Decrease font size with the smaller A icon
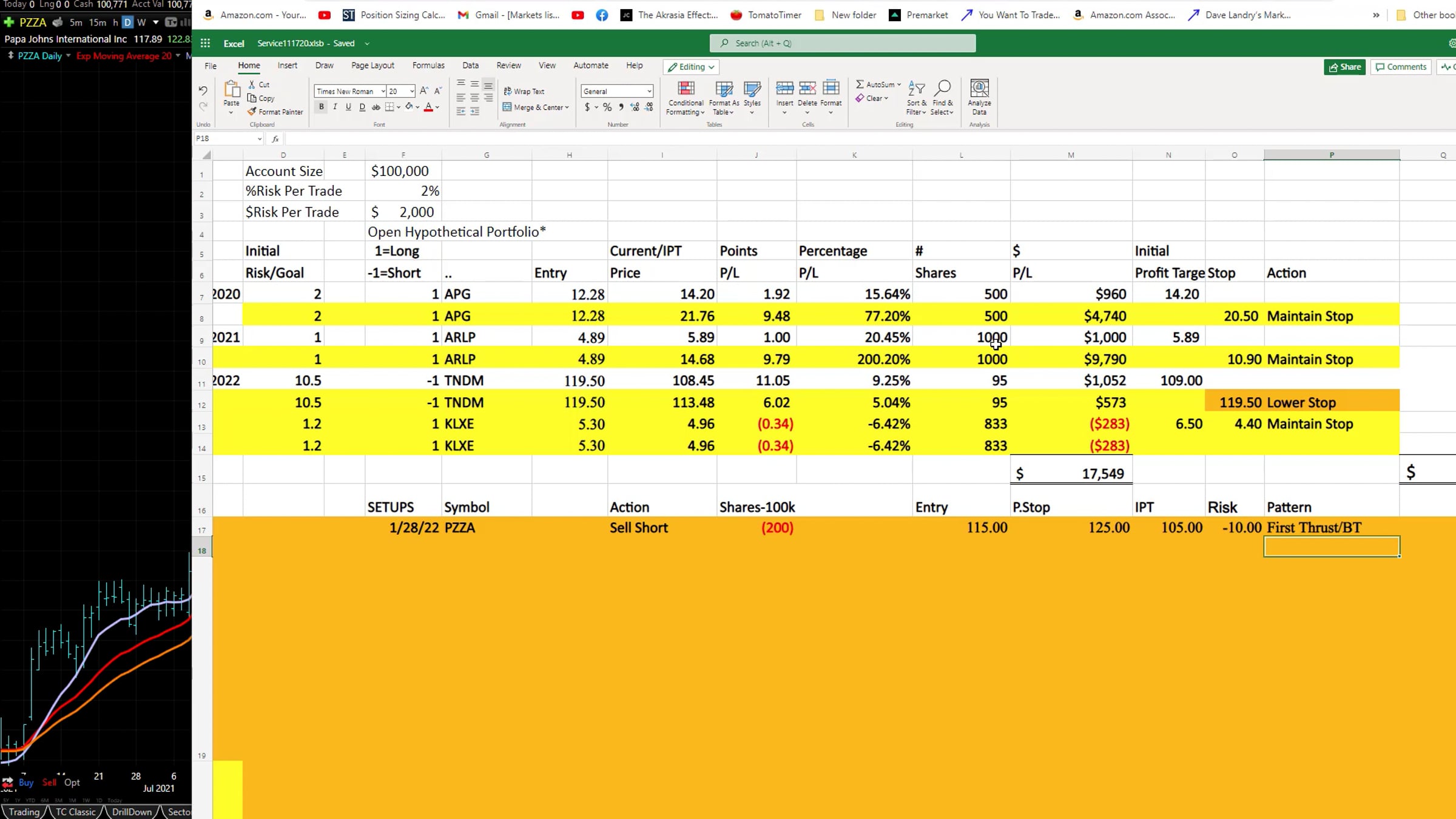1456x819 pixels. click(438, 90)
